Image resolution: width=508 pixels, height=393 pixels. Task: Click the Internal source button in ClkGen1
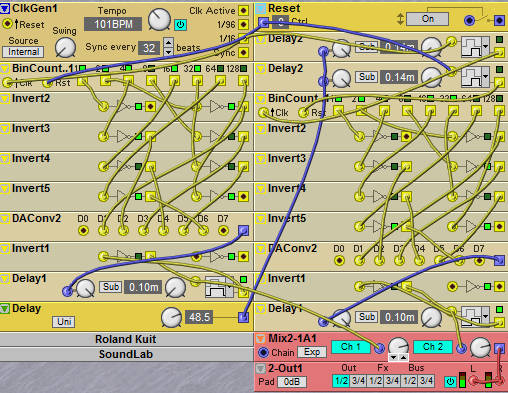tap(23, 52)
